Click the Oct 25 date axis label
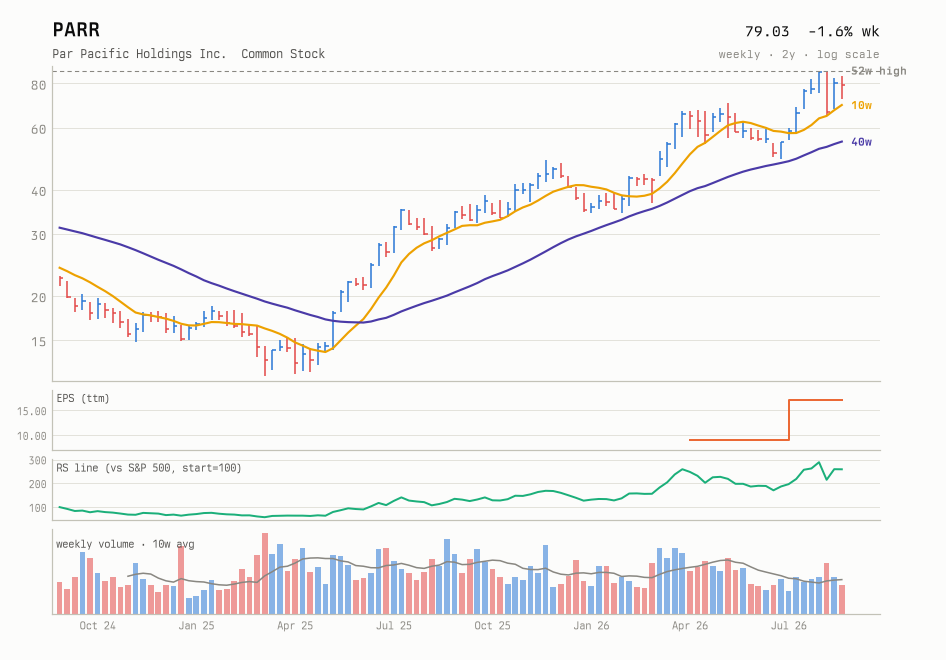946x660 pixels. point(492,626)
